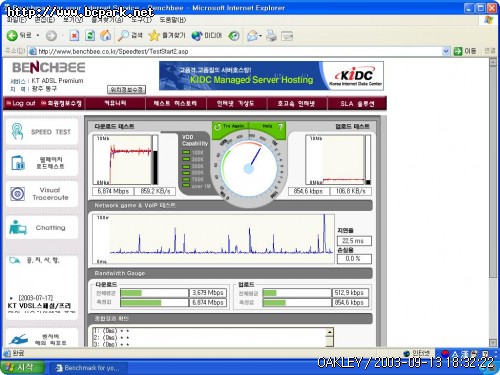Image resolution: width=500 pixels, height=375 pixels.
Task: Click the Refresh page icon
Action: (x=90, y=35)
